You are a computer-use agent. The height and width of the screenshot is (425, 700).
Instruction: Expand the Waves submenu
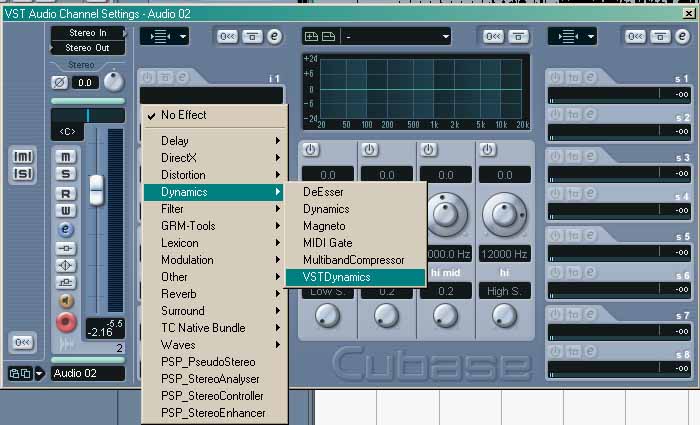coord(214,345)
